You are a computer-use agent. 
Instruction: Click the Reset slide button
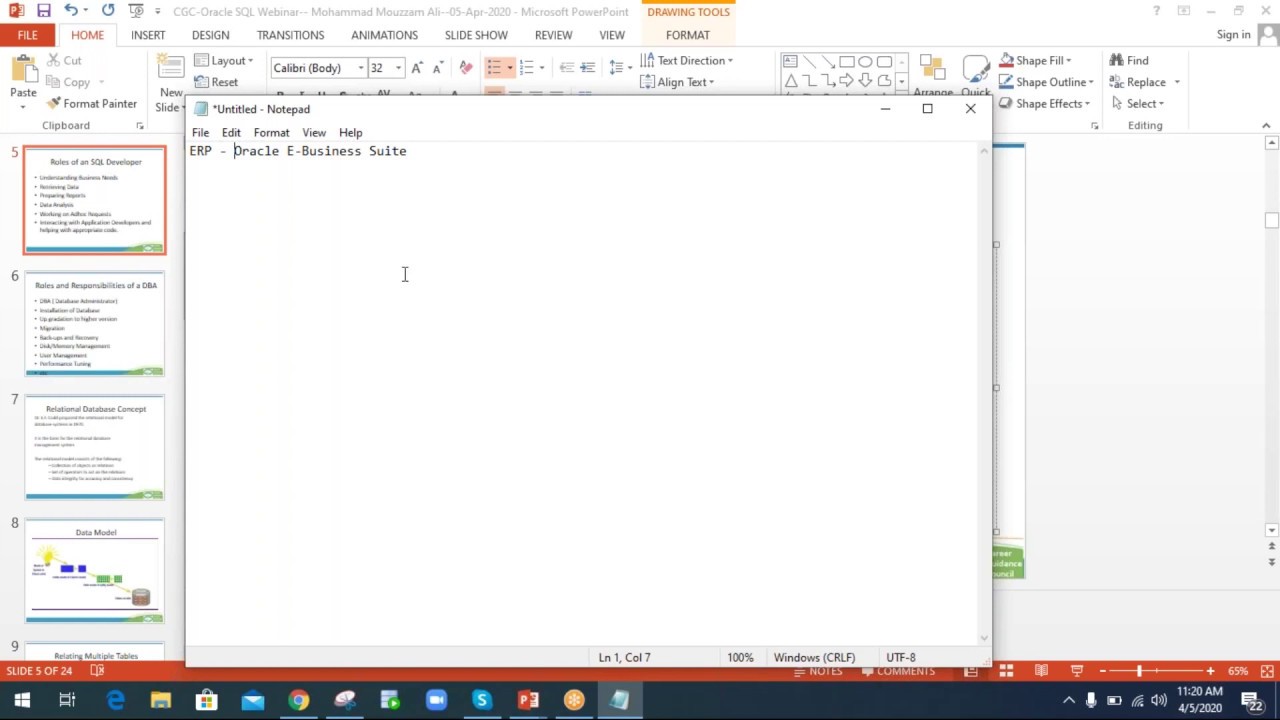[217, 82]
